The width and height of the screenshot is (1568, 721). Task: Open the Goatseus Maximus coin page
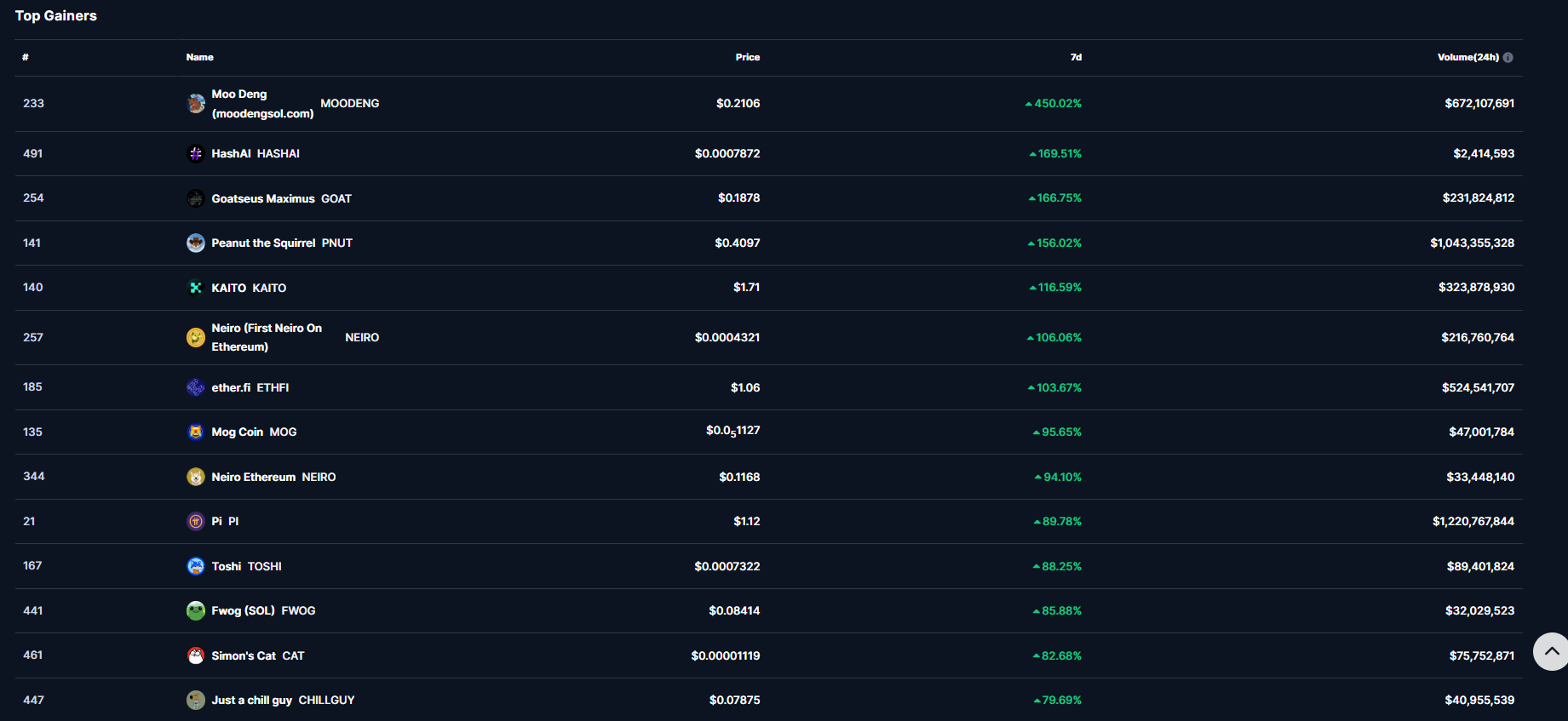[x=263, y=198]
